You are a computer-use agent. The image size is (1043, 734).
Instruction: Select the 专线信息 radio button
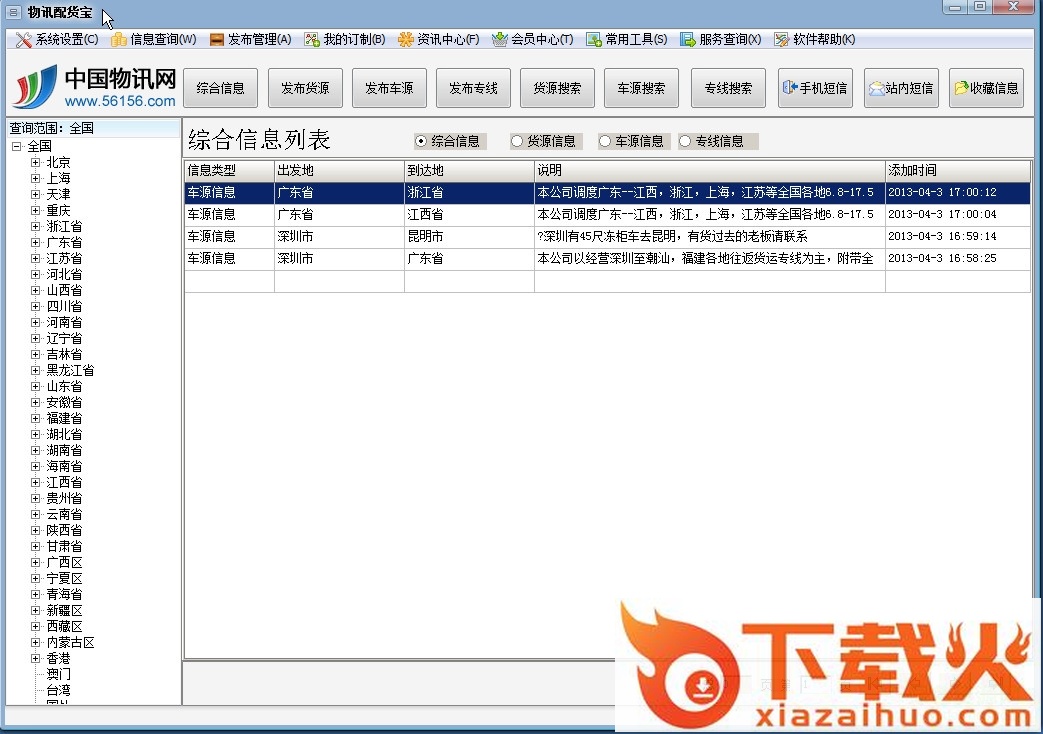click(x=685, y=141)
